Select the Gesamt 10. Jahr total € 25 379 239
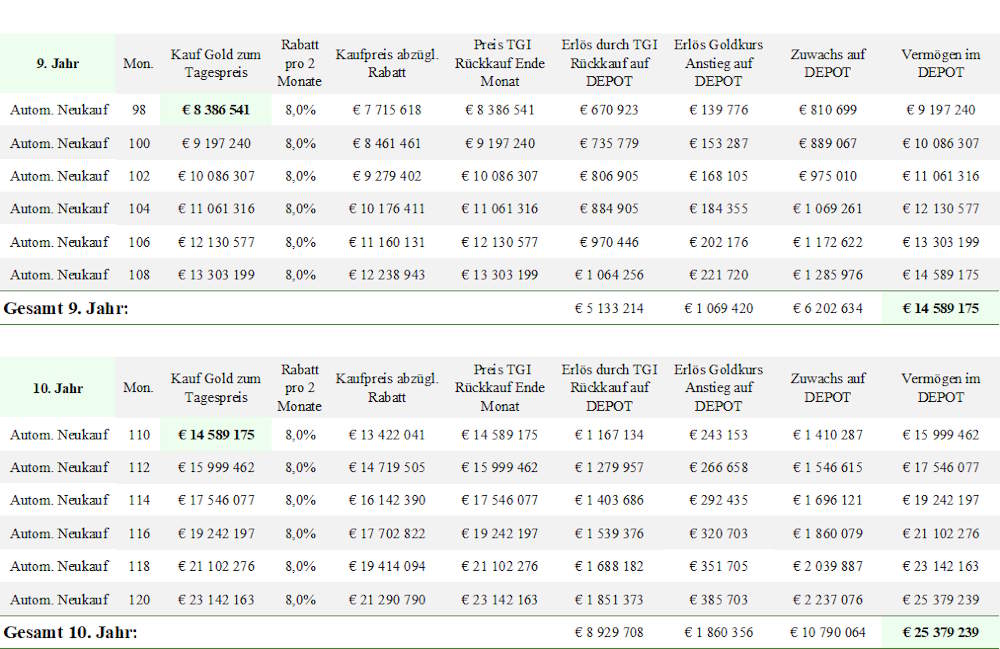Screen dimensions: 1000x649 pos(940,632)
